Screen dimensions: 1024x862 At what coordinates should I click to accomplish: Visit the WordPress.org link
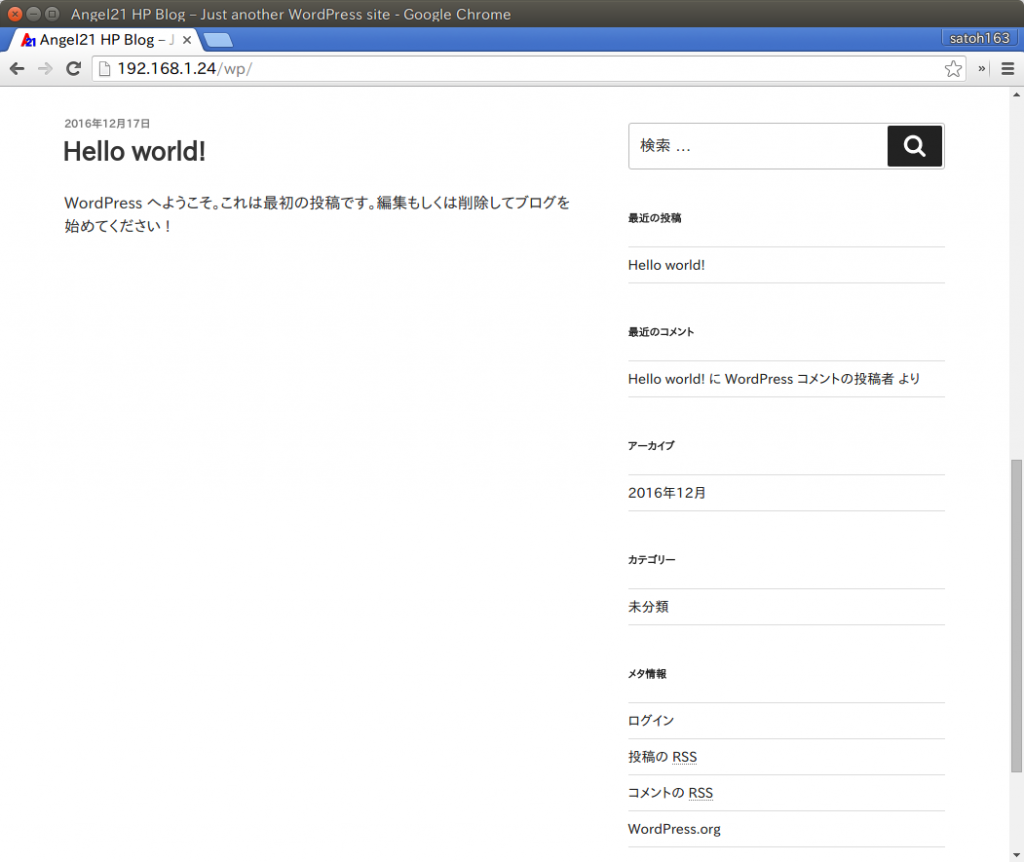674,829
